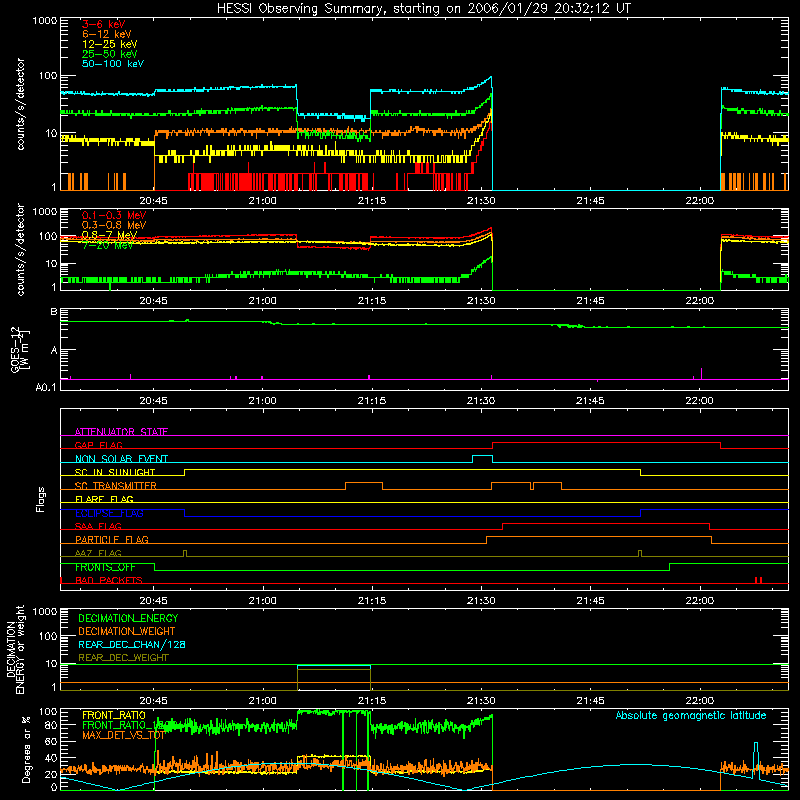Click the NON_SOLAR_EVENT flag label
Image resolution: width=800 pixels, height=800 pixels.
pos(121,459)
